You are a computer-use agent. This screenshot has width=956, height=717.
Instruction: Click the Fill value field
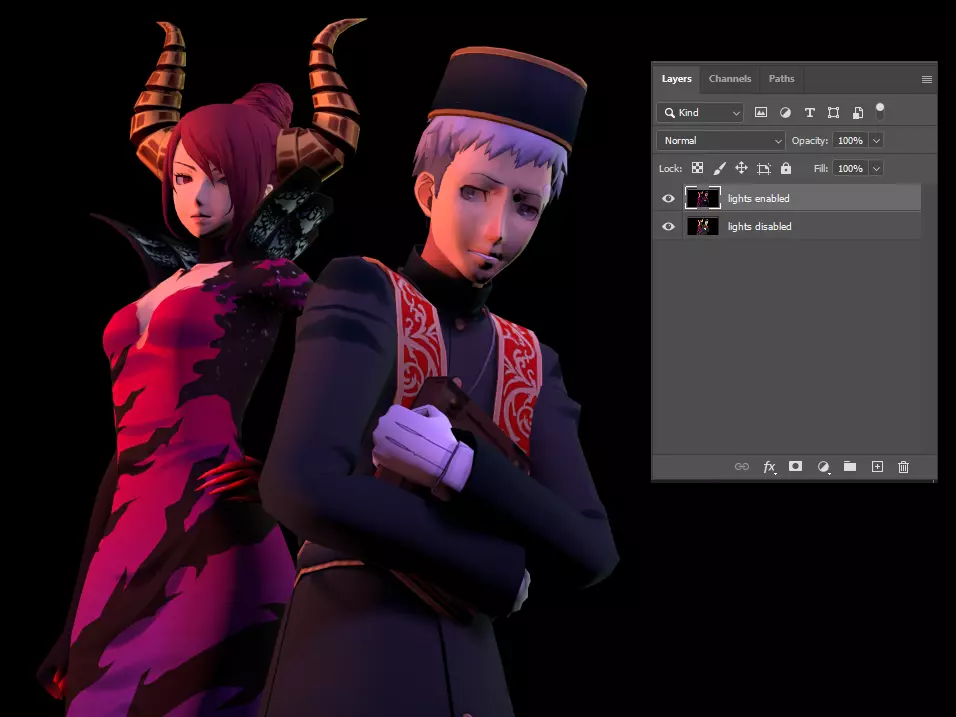click(x=850, y=168)
